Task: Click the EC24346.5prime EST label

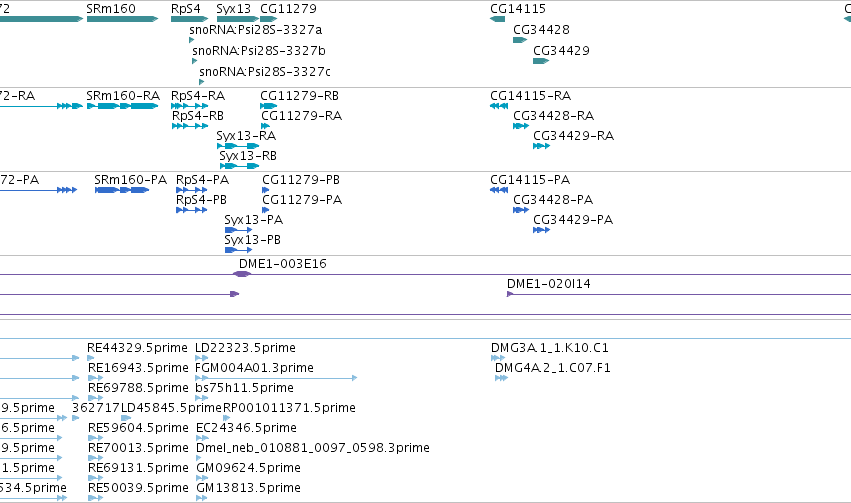Action: pos(246,429)
